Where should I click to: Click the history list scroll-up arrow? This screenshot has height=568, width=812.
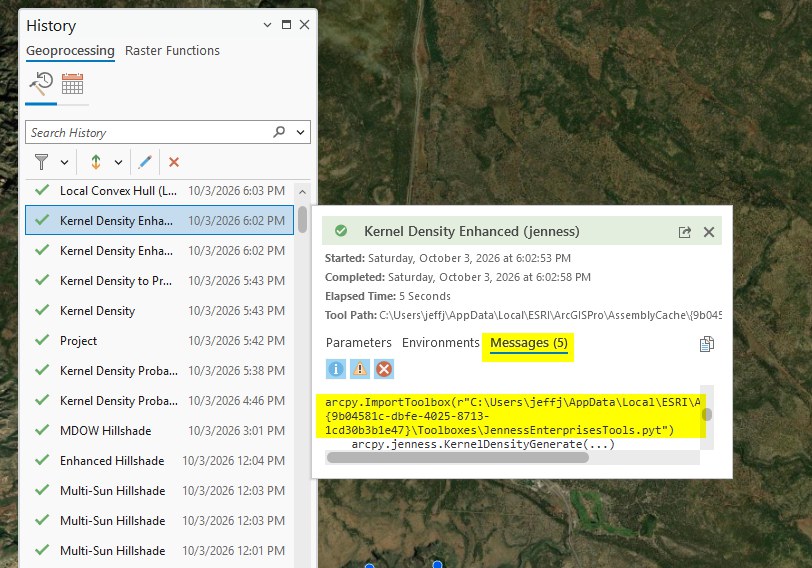pos(302,192)
